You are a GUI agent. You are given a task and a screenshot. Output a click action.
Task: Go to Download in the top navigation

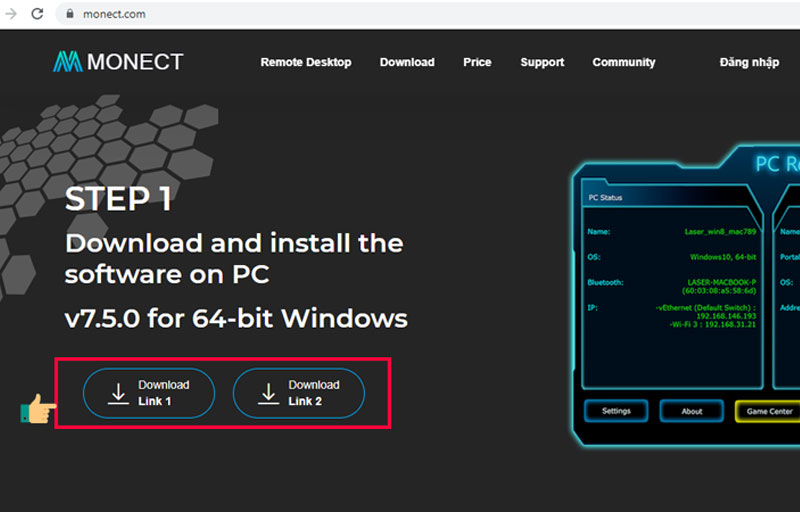click(407, 62)
